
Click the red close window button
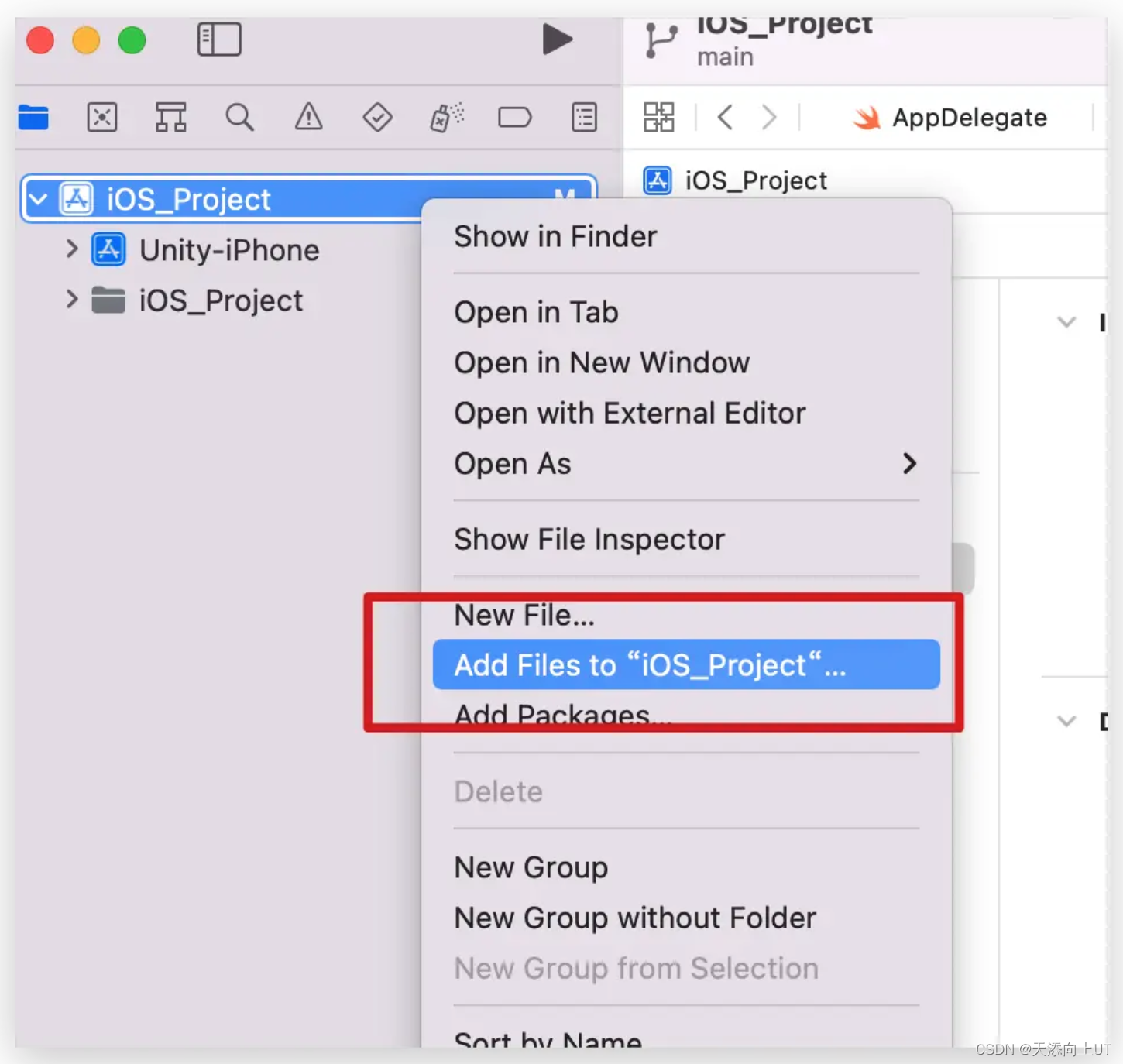click(40, 40)
